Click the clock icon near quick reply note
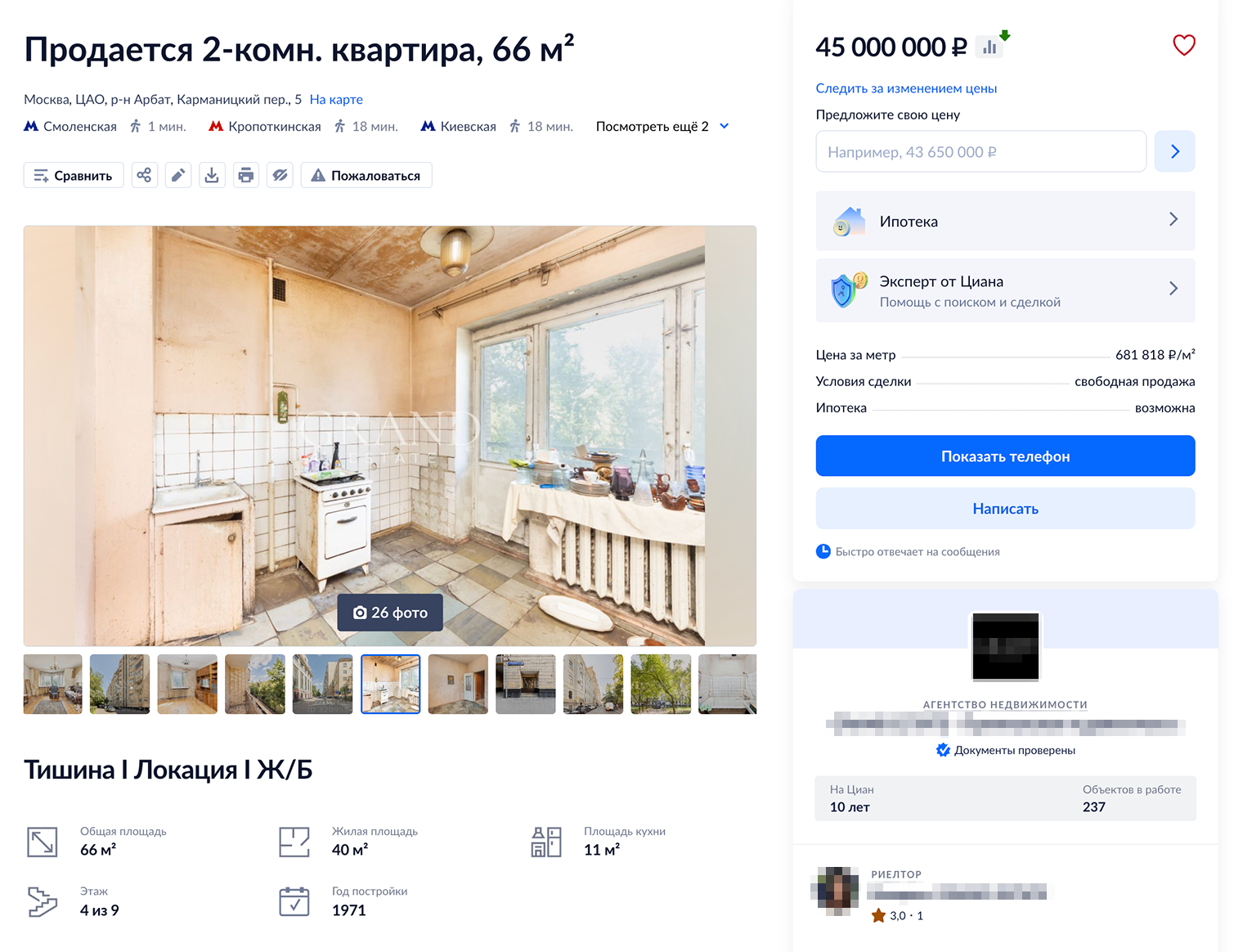This screenshot has height=952, width=1243. (x=823, y=551)
